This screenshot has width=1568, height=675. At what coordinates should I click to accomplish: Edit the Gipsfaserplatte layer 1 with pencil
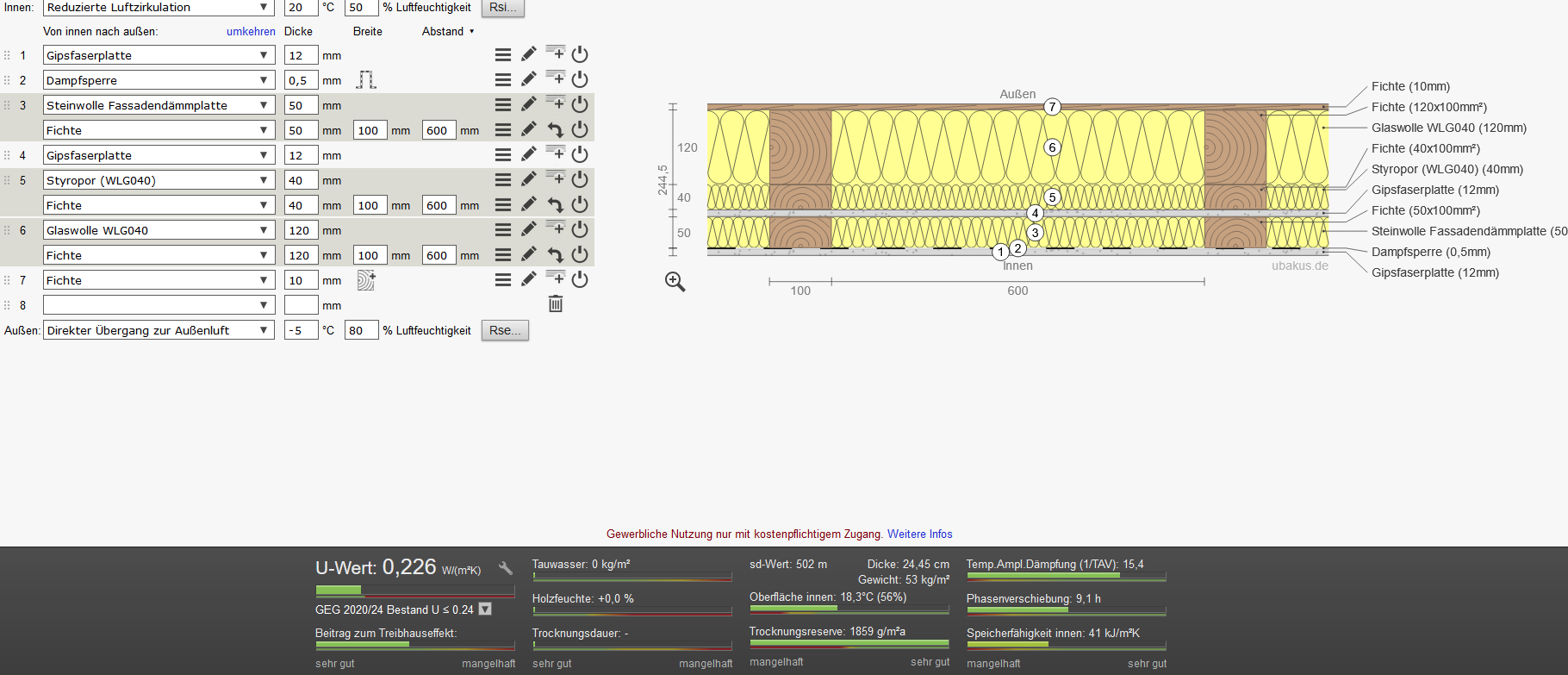tap(528, 54)
